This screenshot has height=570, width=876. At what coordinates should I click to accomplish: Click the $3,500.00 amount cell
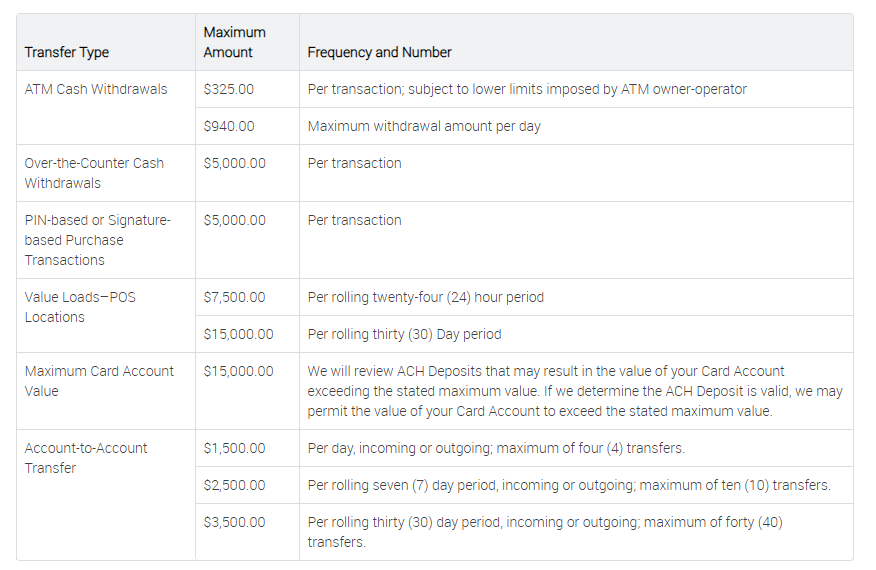[x=234, y=522]
